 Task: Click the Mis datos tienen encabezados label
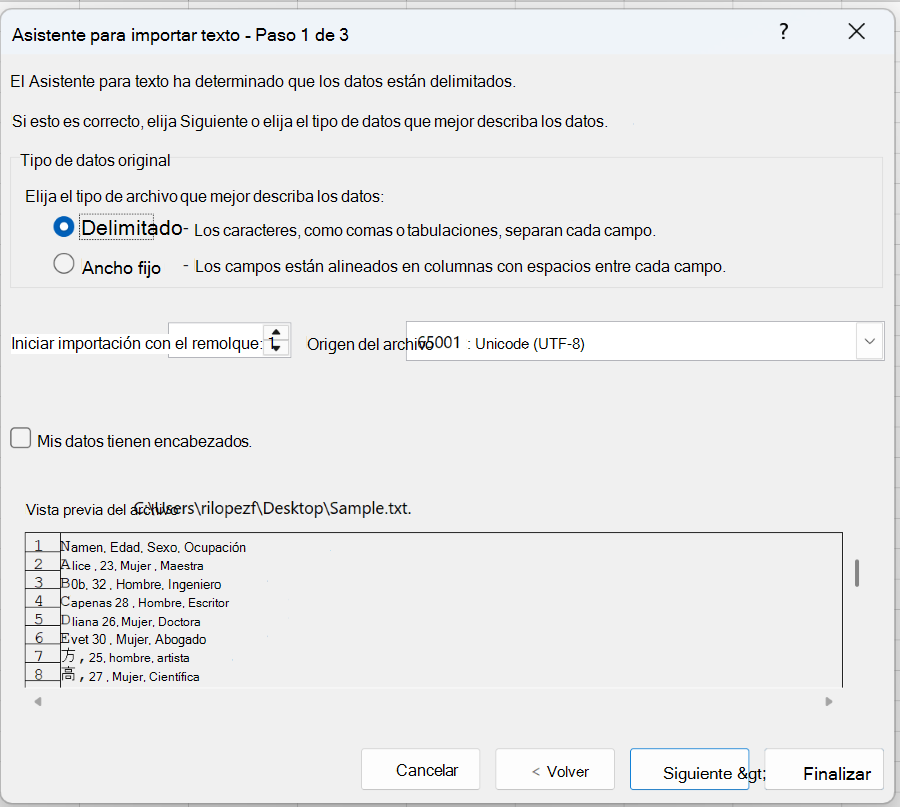pos(145,441)
